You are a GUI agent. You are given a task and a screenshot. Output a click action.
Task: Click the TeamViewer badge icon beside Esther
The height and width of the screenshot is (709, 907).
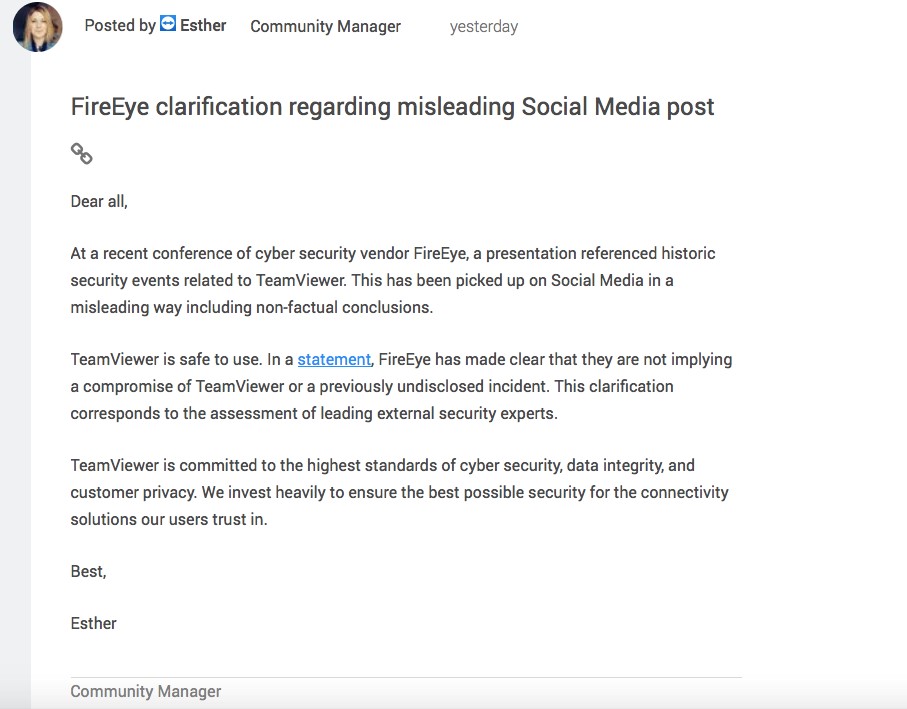click(x=168, y=24)
